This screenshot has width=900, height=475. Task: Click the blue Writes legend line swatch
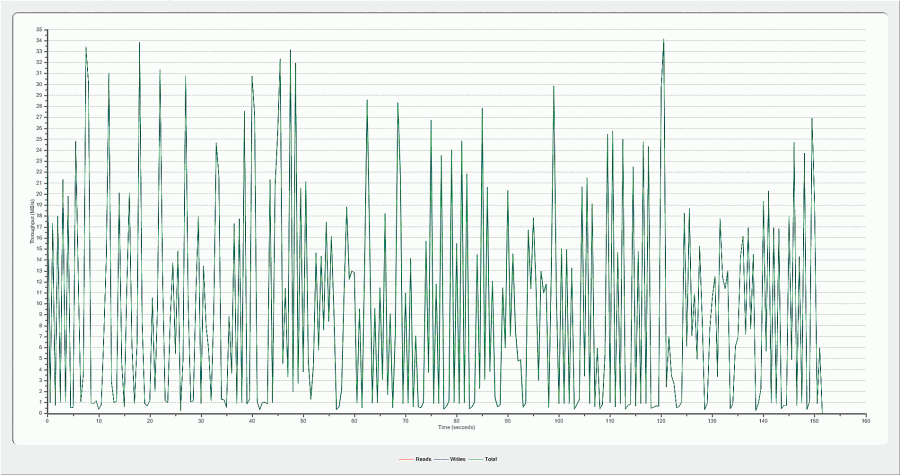click(x=441, y=459)
